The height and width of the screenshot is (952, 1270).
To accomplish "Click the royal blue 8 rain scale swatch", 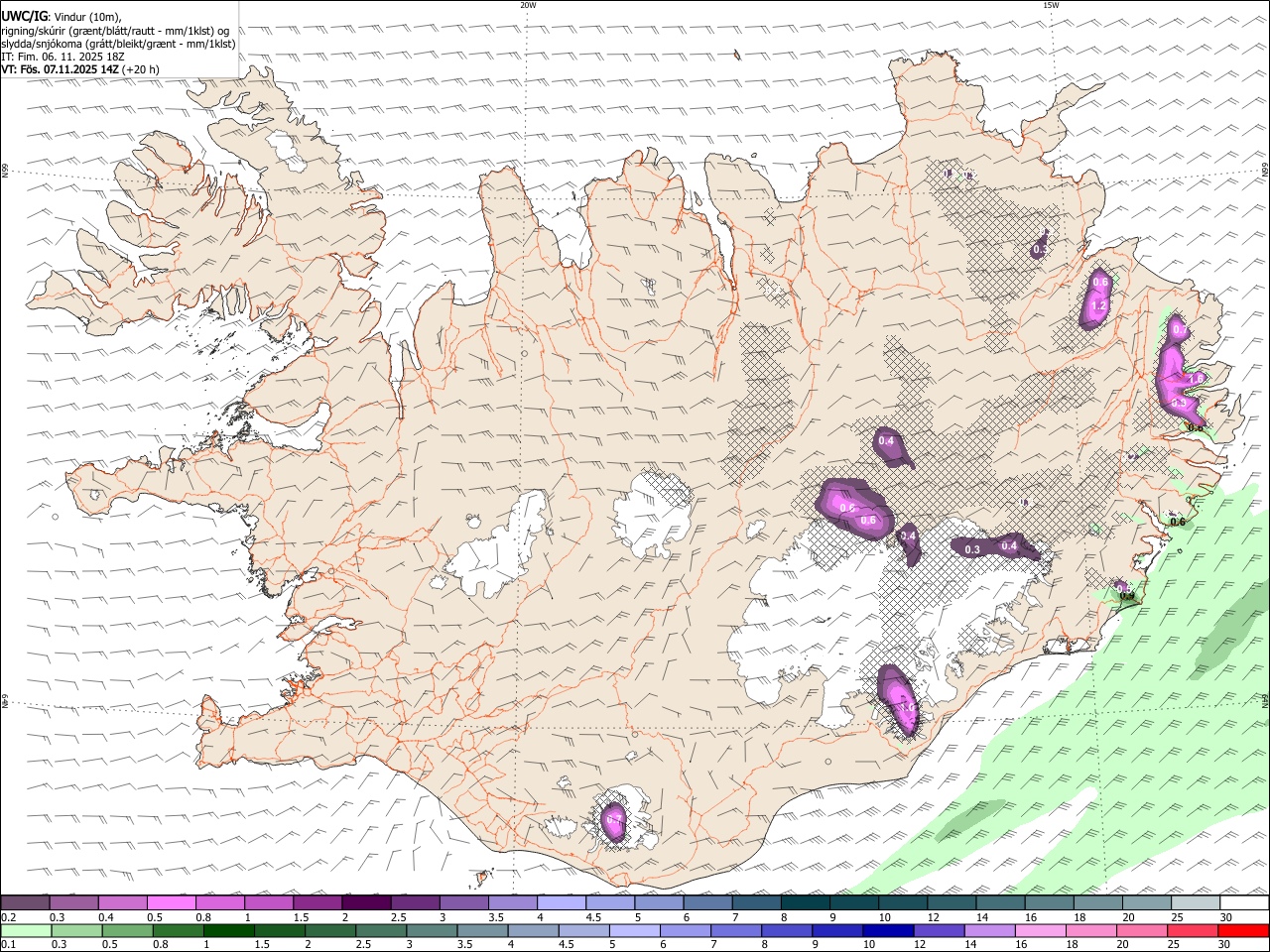I will pos(787,931).
